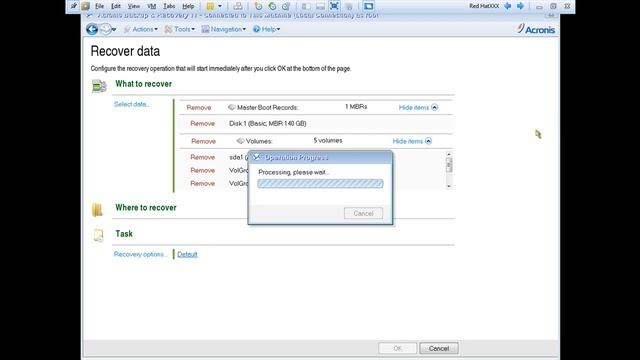This screenshot has height=360, width=640.
Task: Toggle the sidebar view icon
Action: click(306, 6)
